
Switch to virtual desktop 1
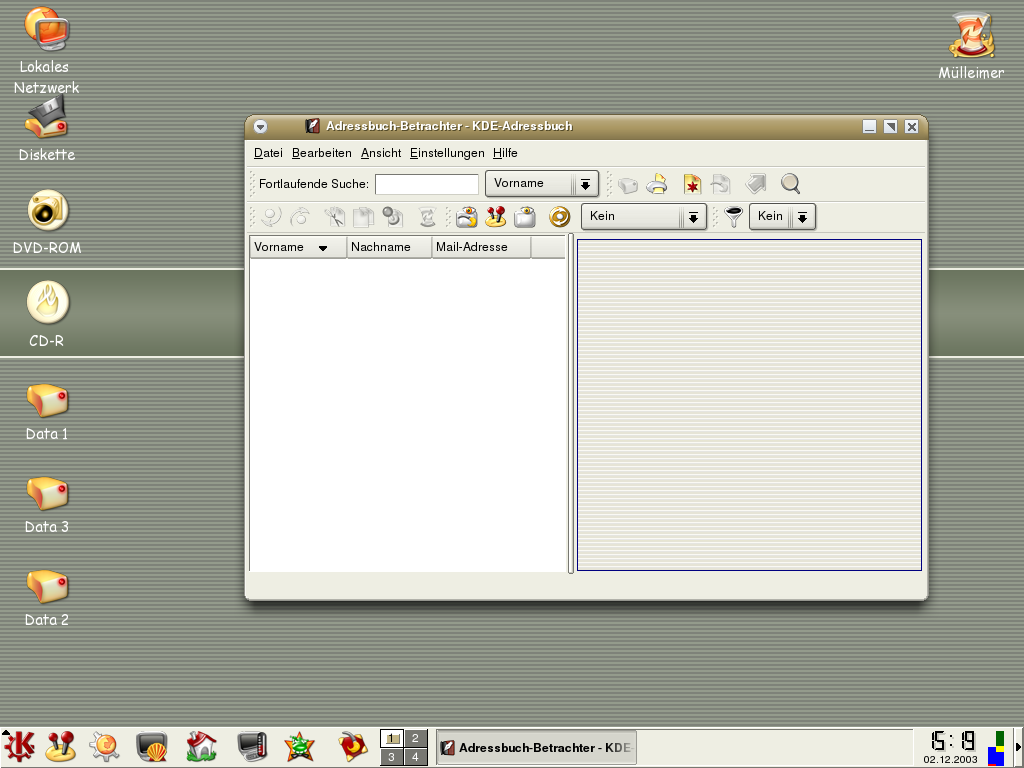pos(392,739)
